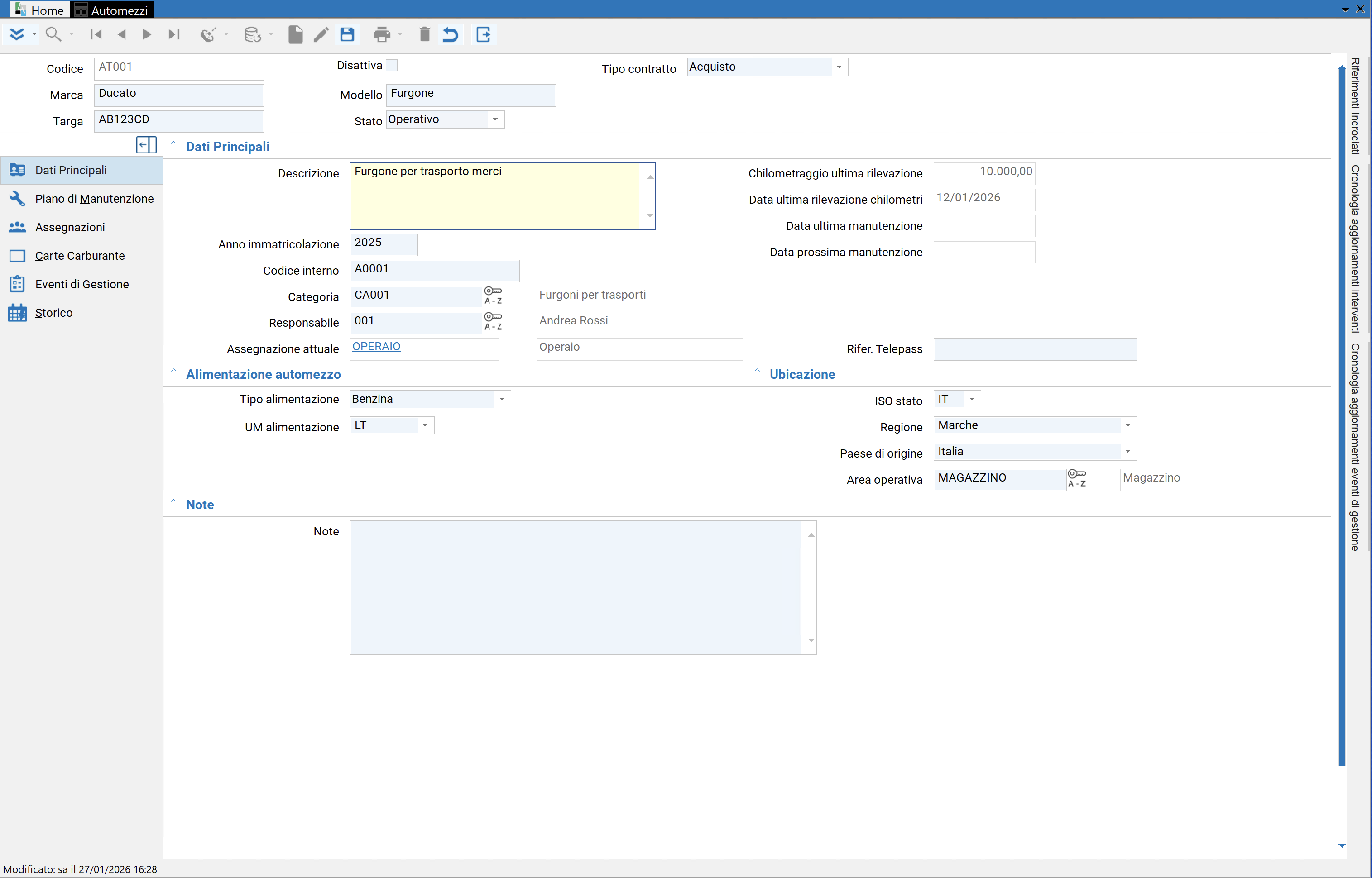Screen dimensions: 1372x878
Task: Switch to the Home tab
Action: tap(39, 10)
